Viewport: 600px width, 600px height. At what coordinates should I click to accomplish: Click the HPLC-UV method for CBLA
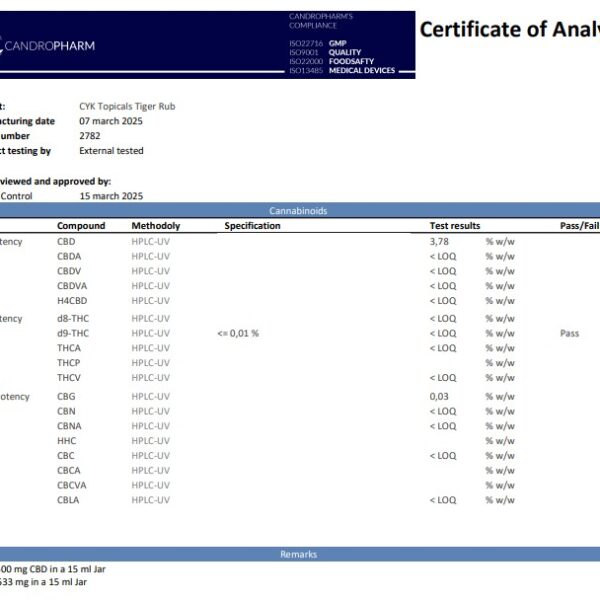click(x=151, y=500)
